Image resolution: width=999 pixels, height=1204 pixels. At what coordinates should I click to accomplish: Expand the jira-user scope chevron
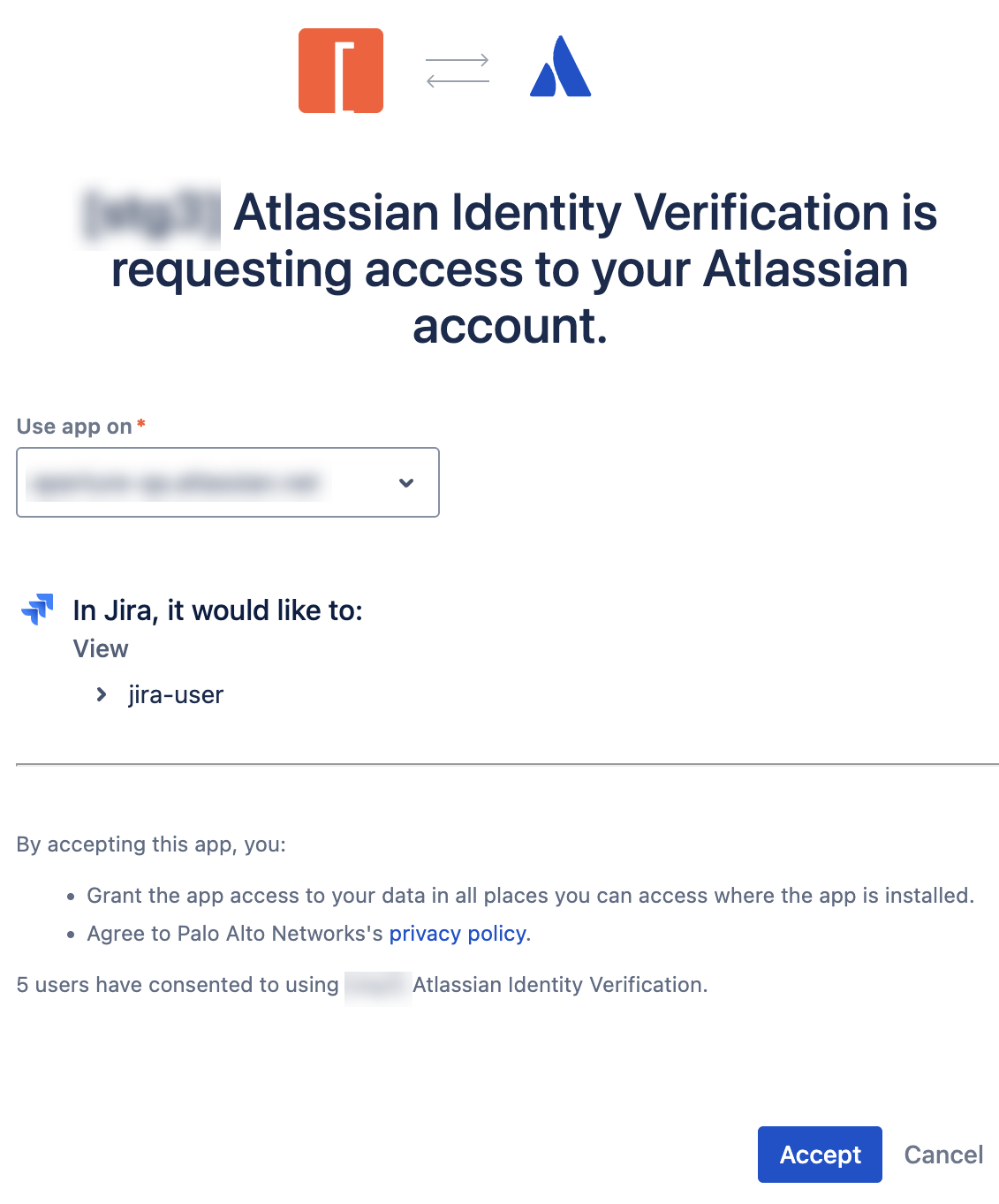pyautogui.click(x=102, y=695)
